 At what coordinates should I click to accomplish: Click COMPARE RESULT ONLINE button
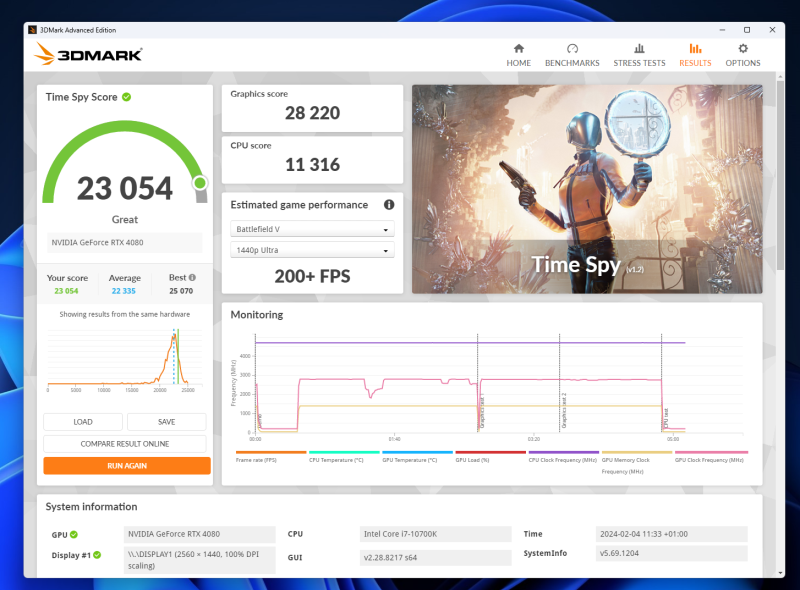(x=124, y=444)
